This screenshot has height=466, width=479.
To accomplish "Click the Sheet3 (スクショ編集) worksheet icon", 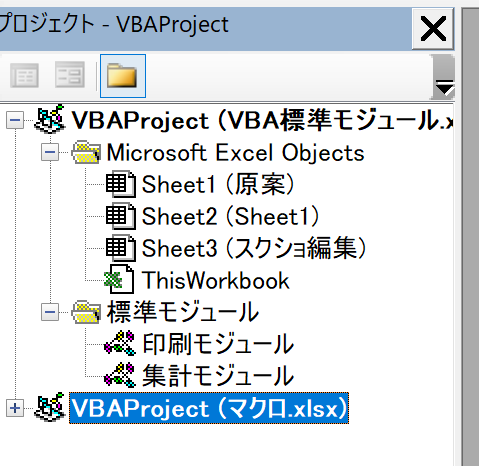I will click(121, 248).
